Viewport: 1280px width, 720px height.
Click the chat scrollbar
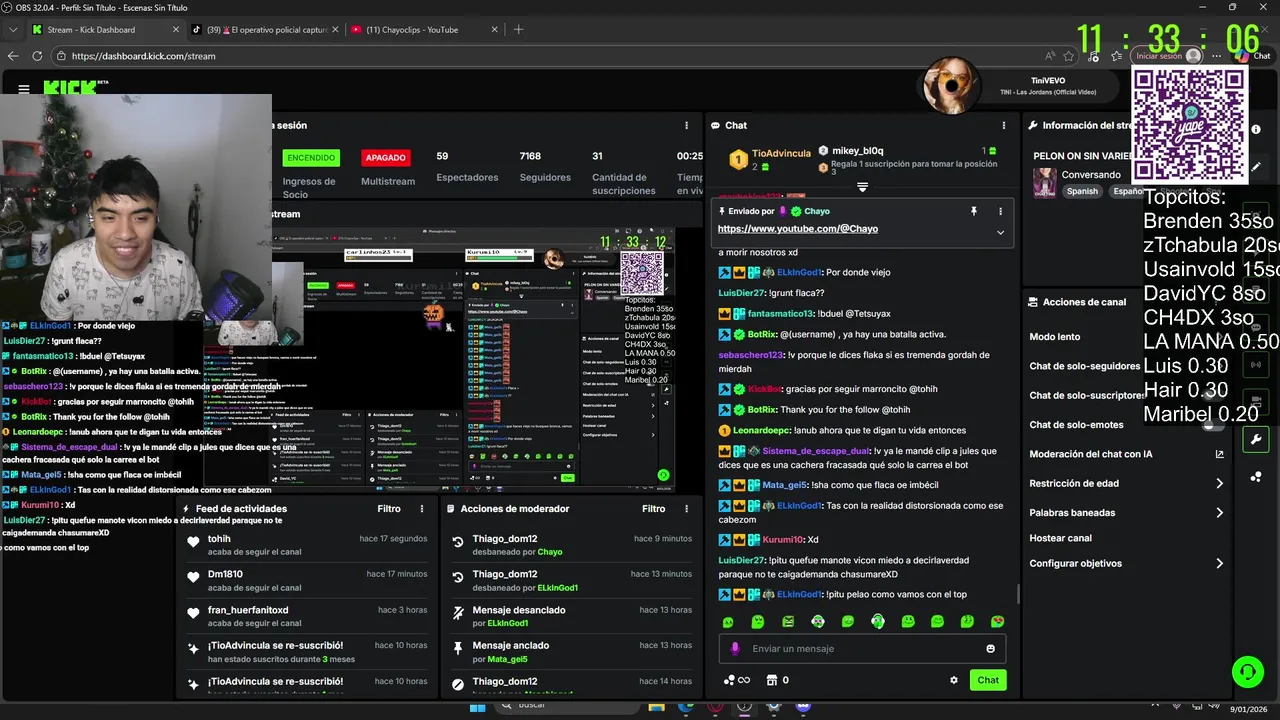[1018, 594]
